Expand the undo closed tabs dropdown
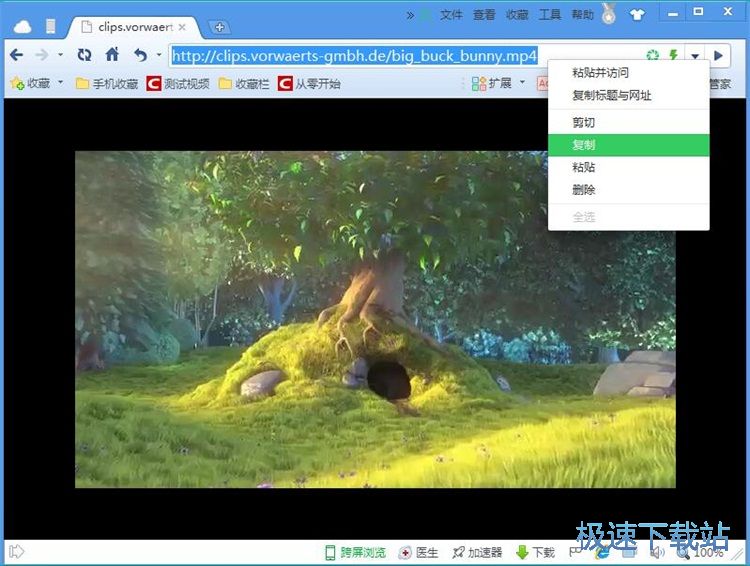750x566 pixels. pos(159,55)
